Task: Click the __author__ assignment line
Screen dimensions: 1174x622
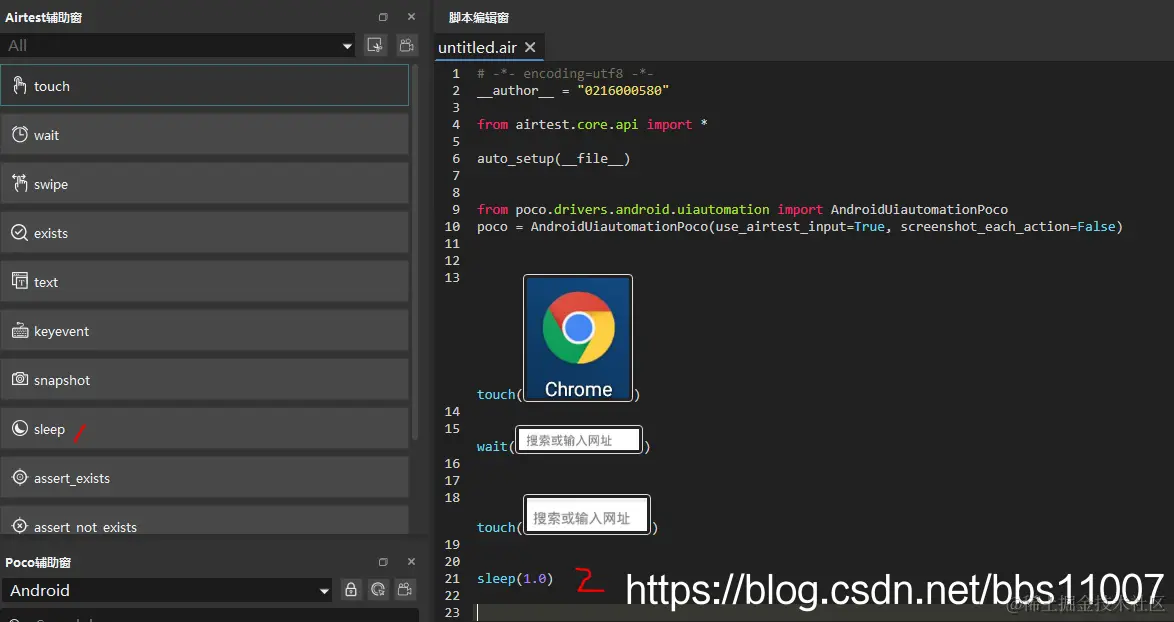Action: click(573, 91)
